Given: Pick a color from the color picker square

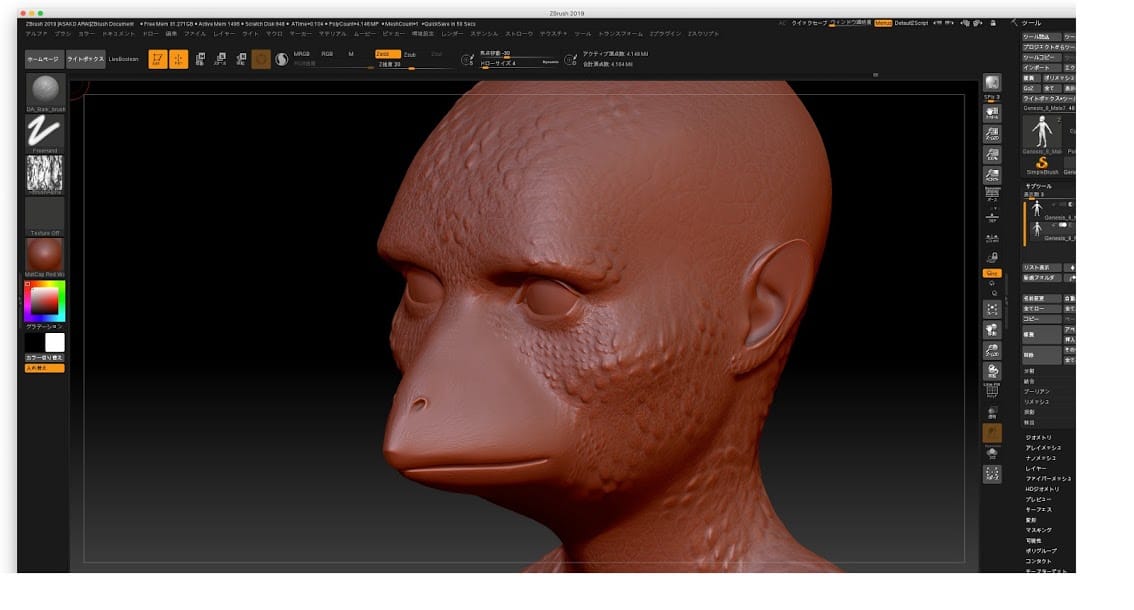Looking at the screenshot, I should [46, 300].
